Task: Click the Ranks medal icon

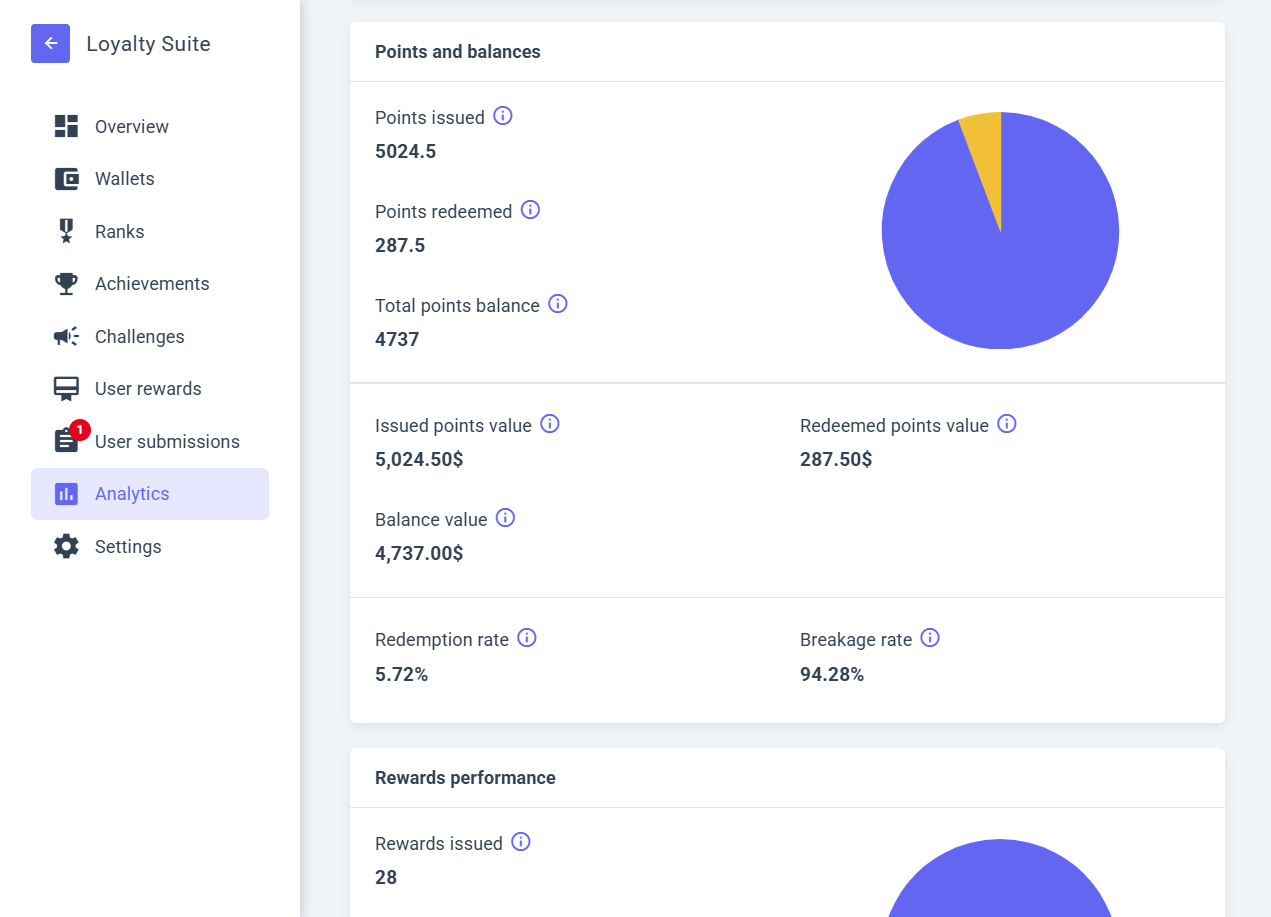Action: (x=66, y=231)
